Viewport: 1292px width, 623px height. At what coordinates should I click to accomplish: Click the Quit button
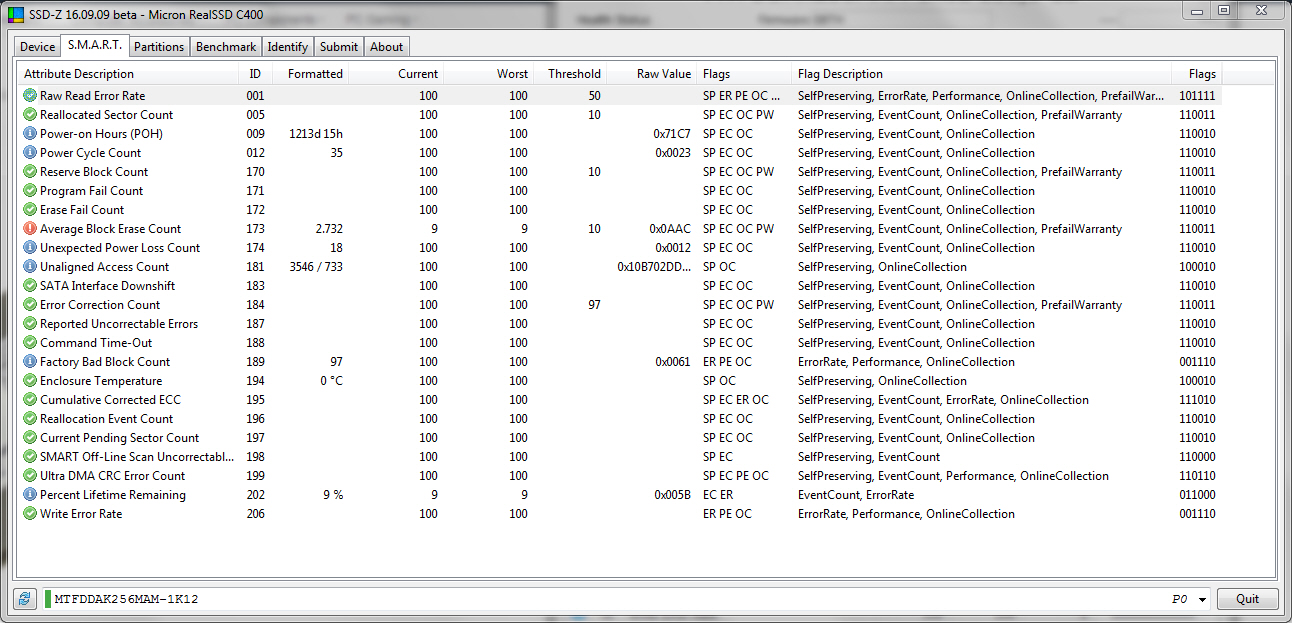tap(1247, 599)
